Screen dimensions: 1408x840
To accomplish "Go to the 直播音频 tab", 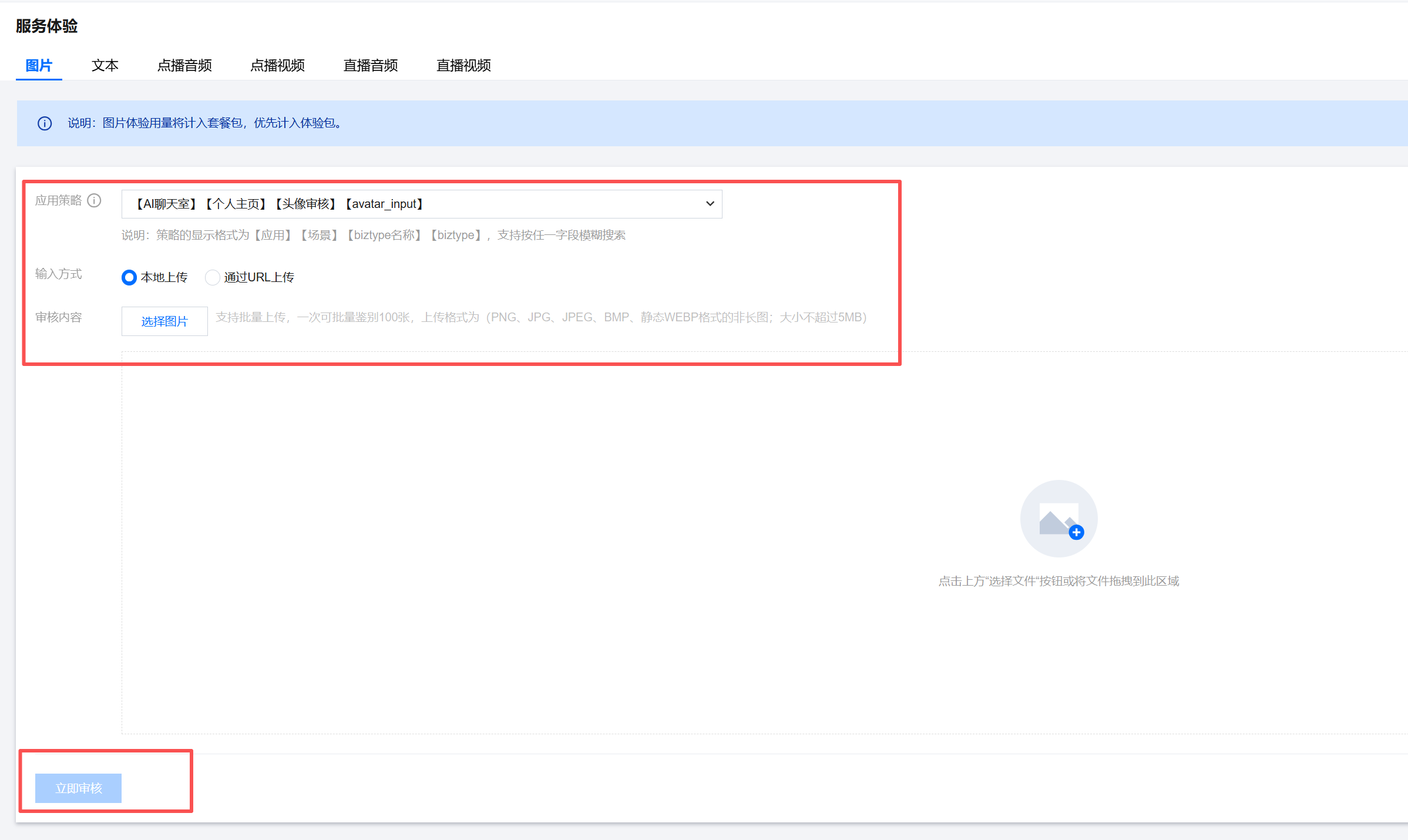I will tap(371, 65).
